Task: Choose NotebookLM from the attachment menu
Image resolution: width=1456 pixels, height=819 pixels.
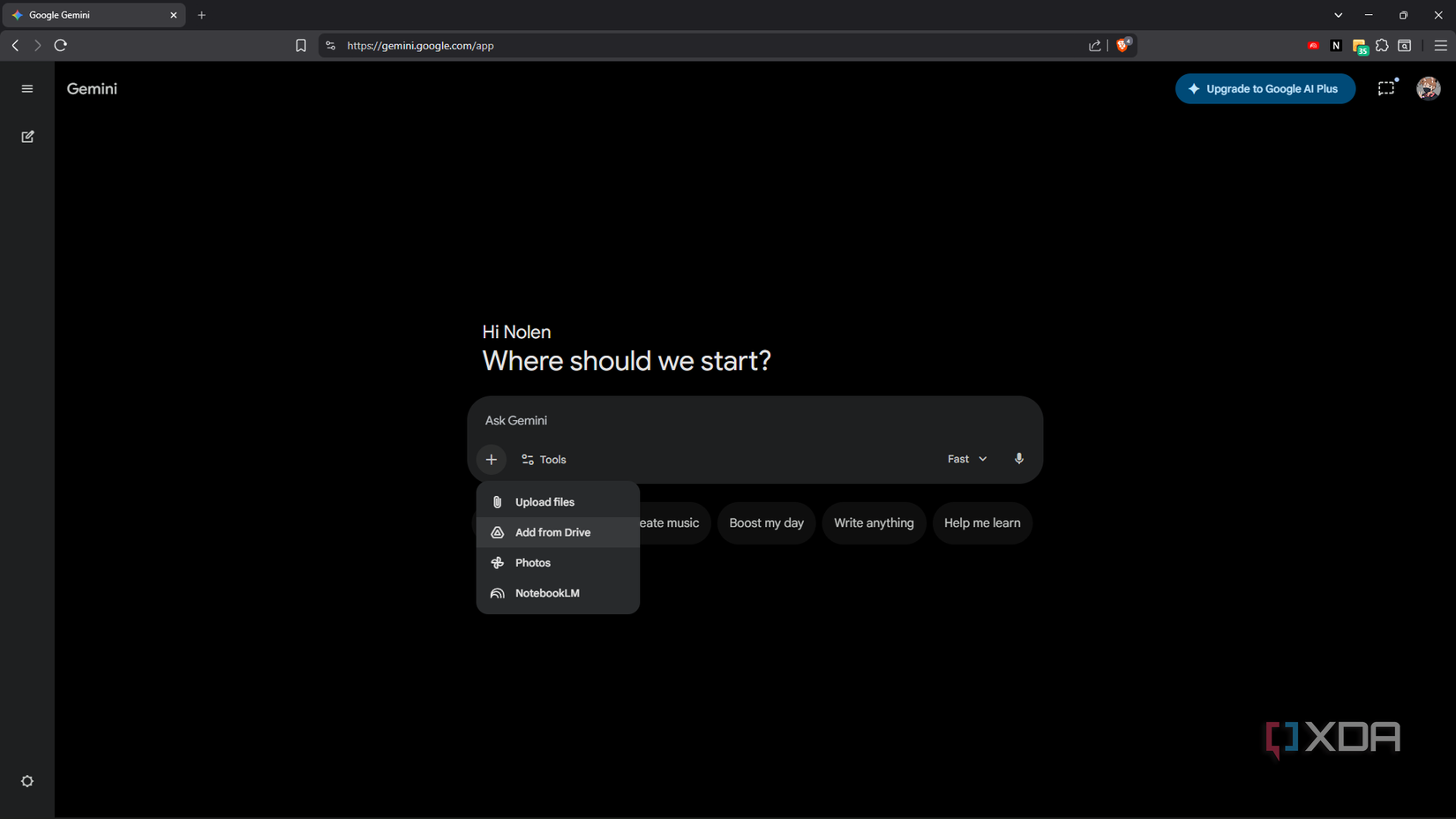Action: coord(547,593)
